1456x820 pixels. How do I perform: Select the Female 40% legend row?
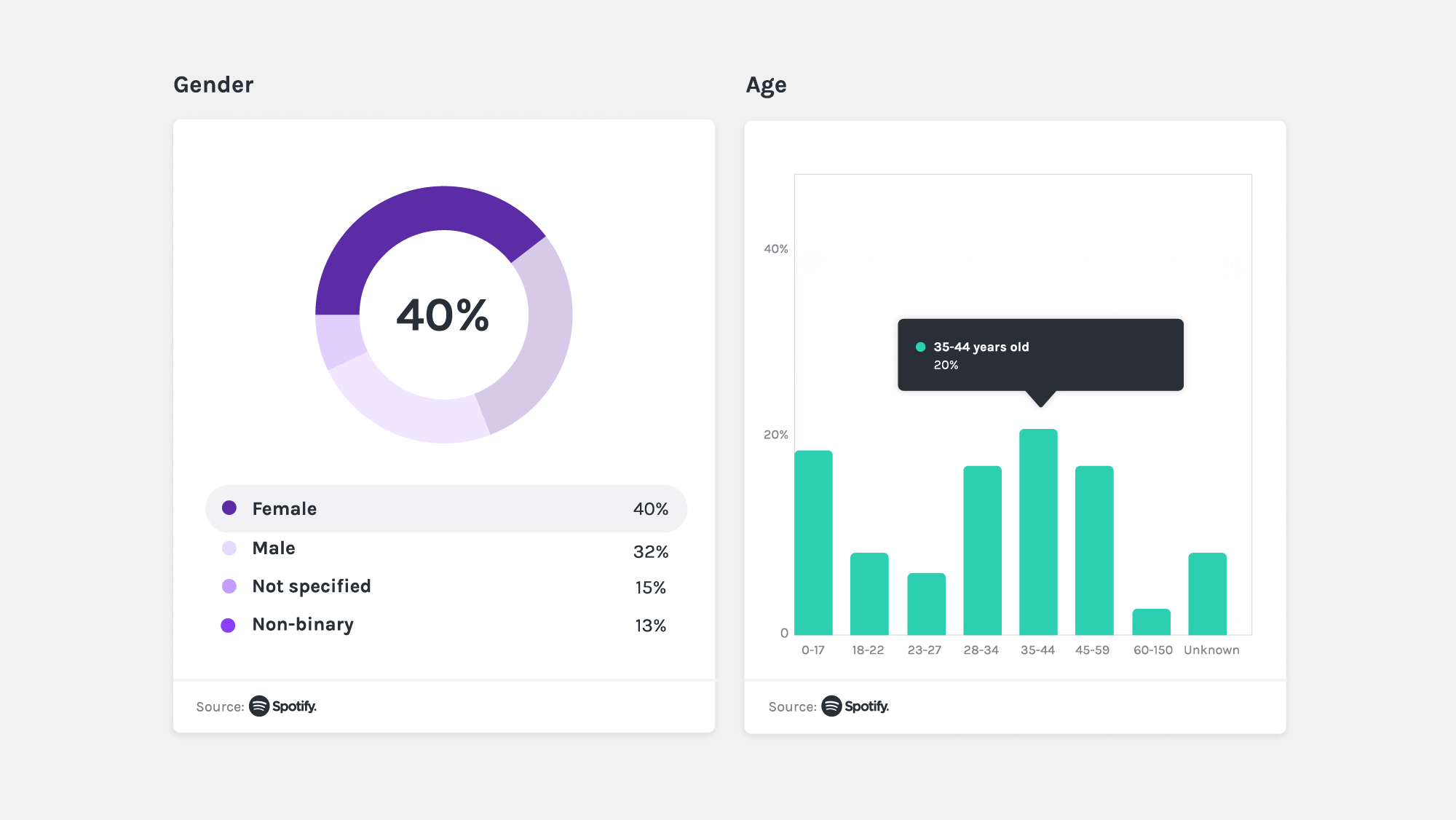pyautogui.click(x=446, y=509)
